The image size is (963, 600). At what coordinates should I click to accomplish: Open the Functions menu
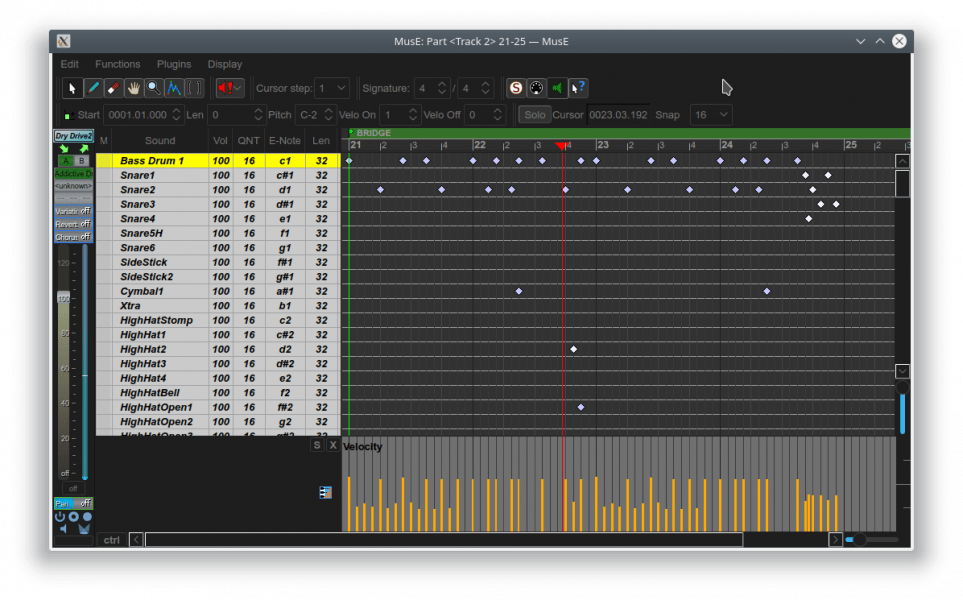click(117, 64)
